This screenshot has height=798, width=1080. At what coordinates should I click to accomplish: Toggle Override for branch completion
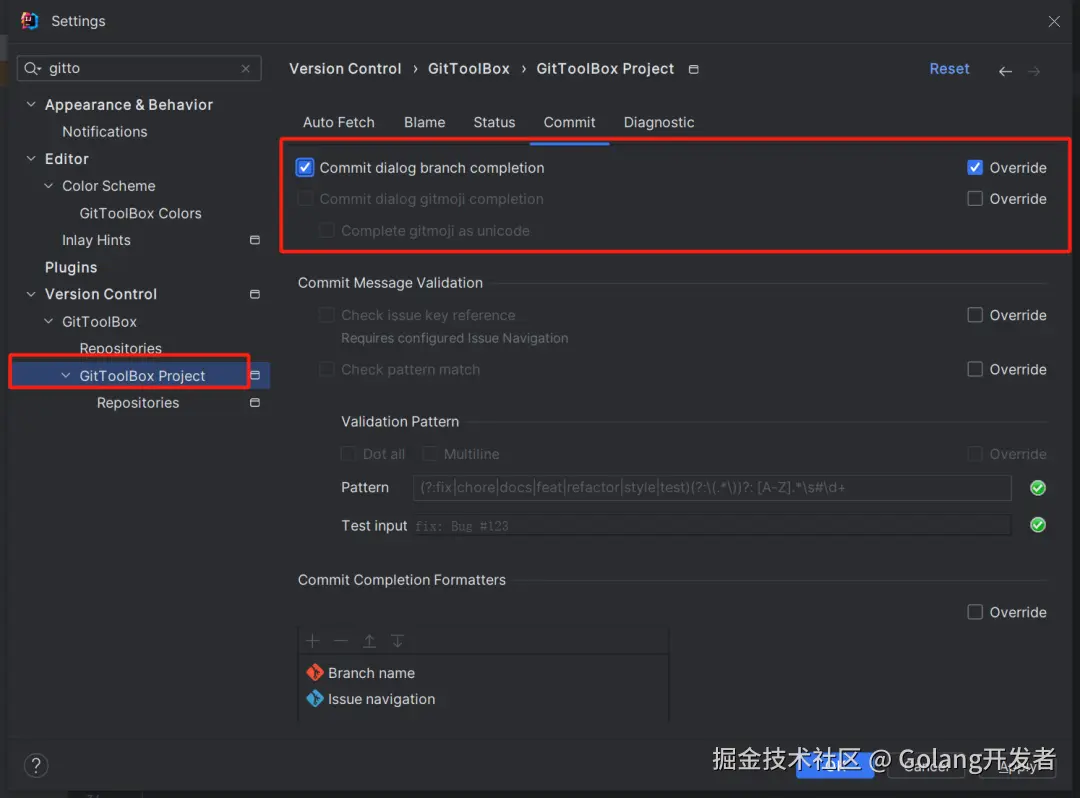click(x=975, y=168)
